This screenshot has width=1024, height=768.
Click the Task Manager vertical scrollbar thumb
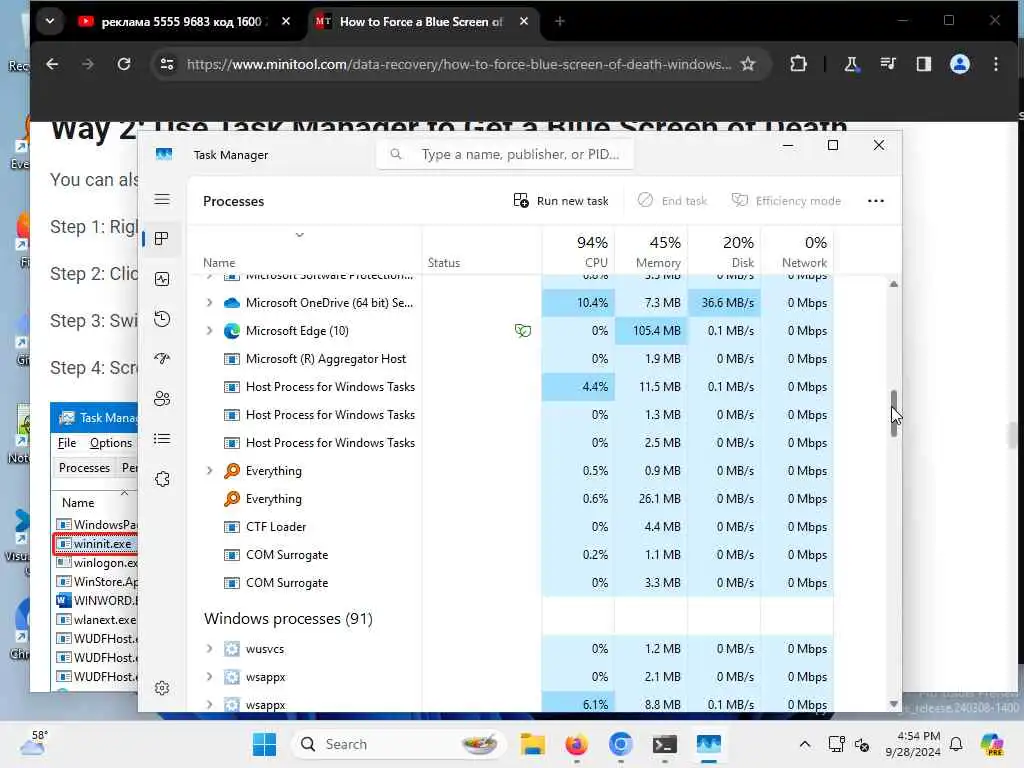[x=893, y=413]
